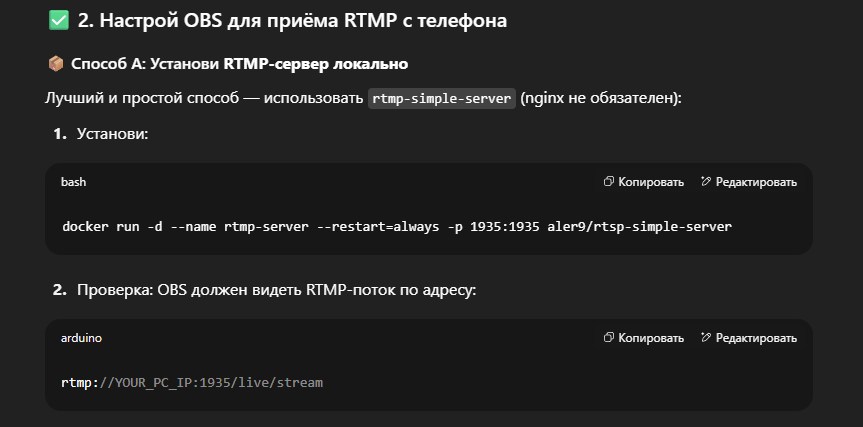This screenshot has height=427, width=863.
Task: Click the green checkmark emoji beside the heading
Action: (58, 20)
